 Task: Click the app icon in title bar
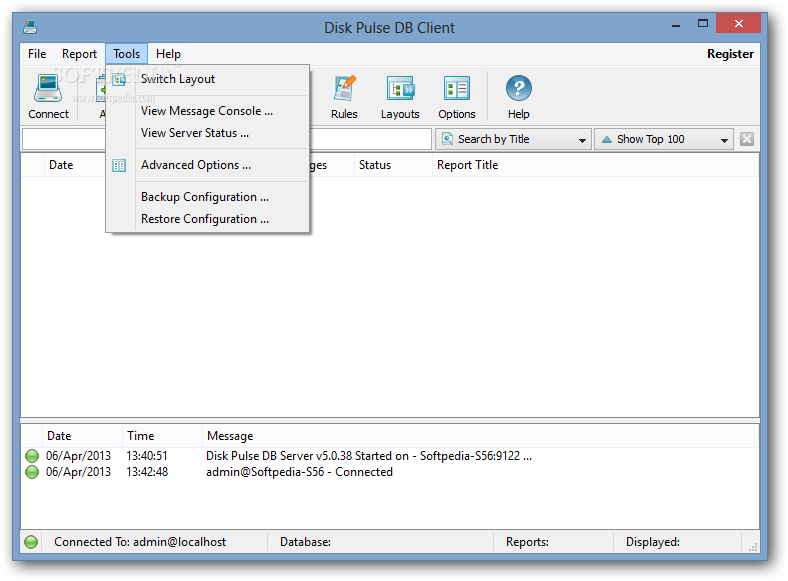30,27
